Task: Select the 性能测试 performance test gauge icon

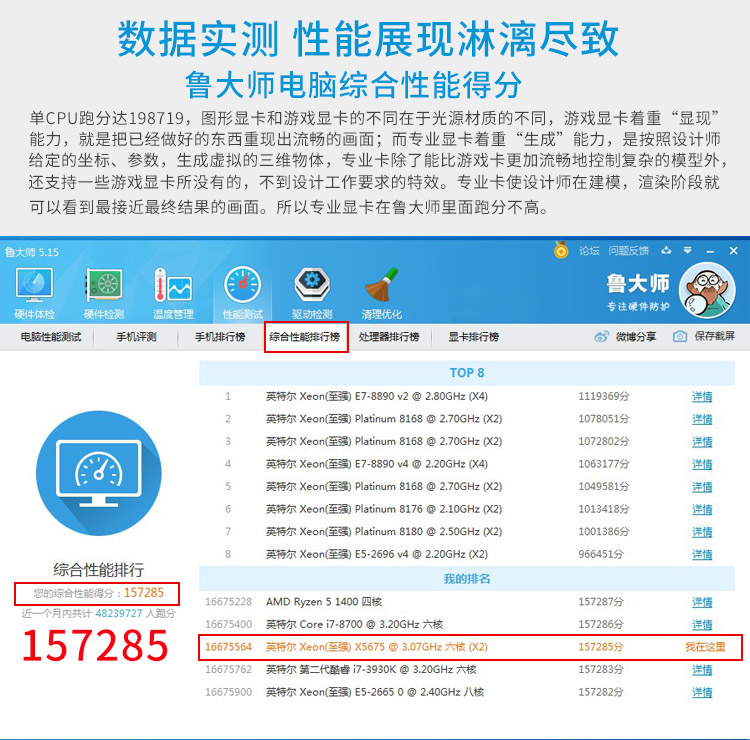Action: [x=243, y=285]
